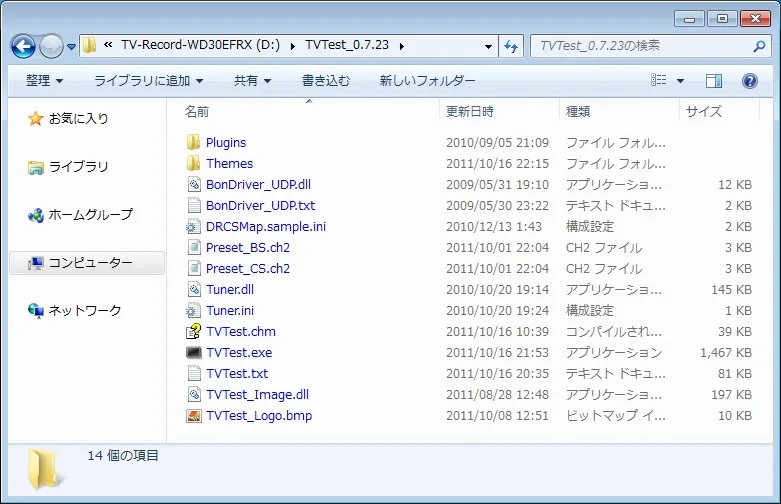Go back with the Back arrow button
781x504 pixels.
tap(23, 47)
